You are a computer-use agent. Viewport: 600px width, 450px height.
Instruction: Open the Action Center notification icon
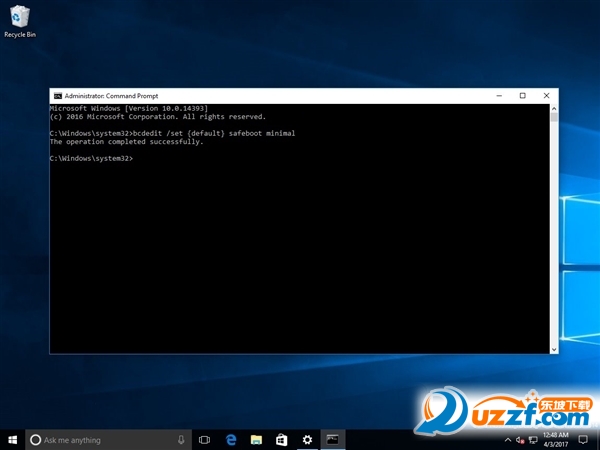tap(583, 440)
